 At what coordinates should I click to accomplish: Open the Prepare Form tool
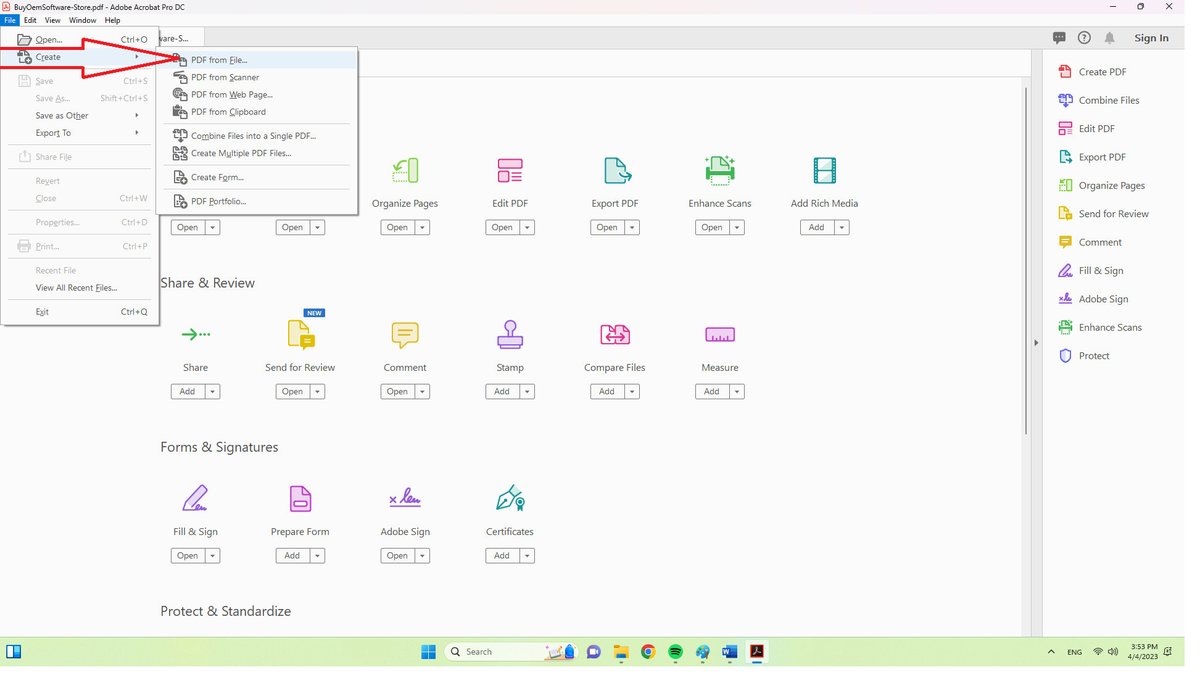click(300, 500)
